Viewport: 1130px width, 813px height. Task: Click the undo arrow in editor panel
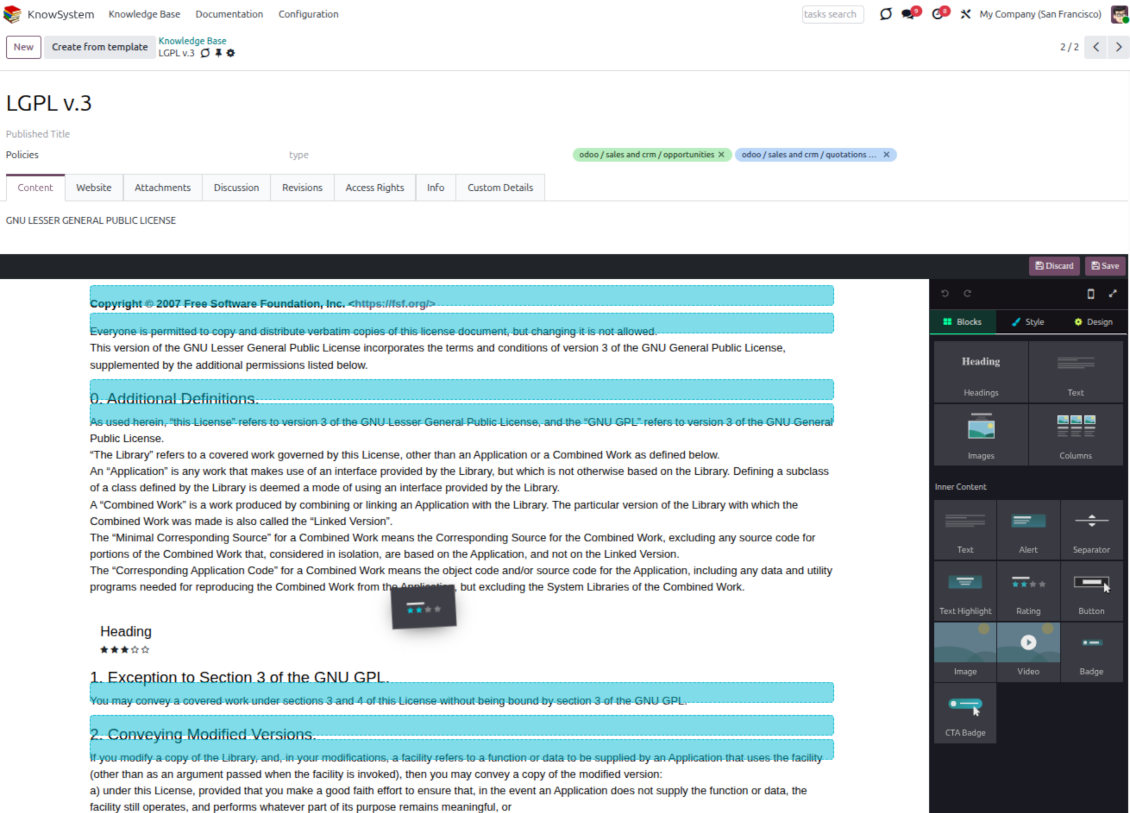tap(945, 294)
